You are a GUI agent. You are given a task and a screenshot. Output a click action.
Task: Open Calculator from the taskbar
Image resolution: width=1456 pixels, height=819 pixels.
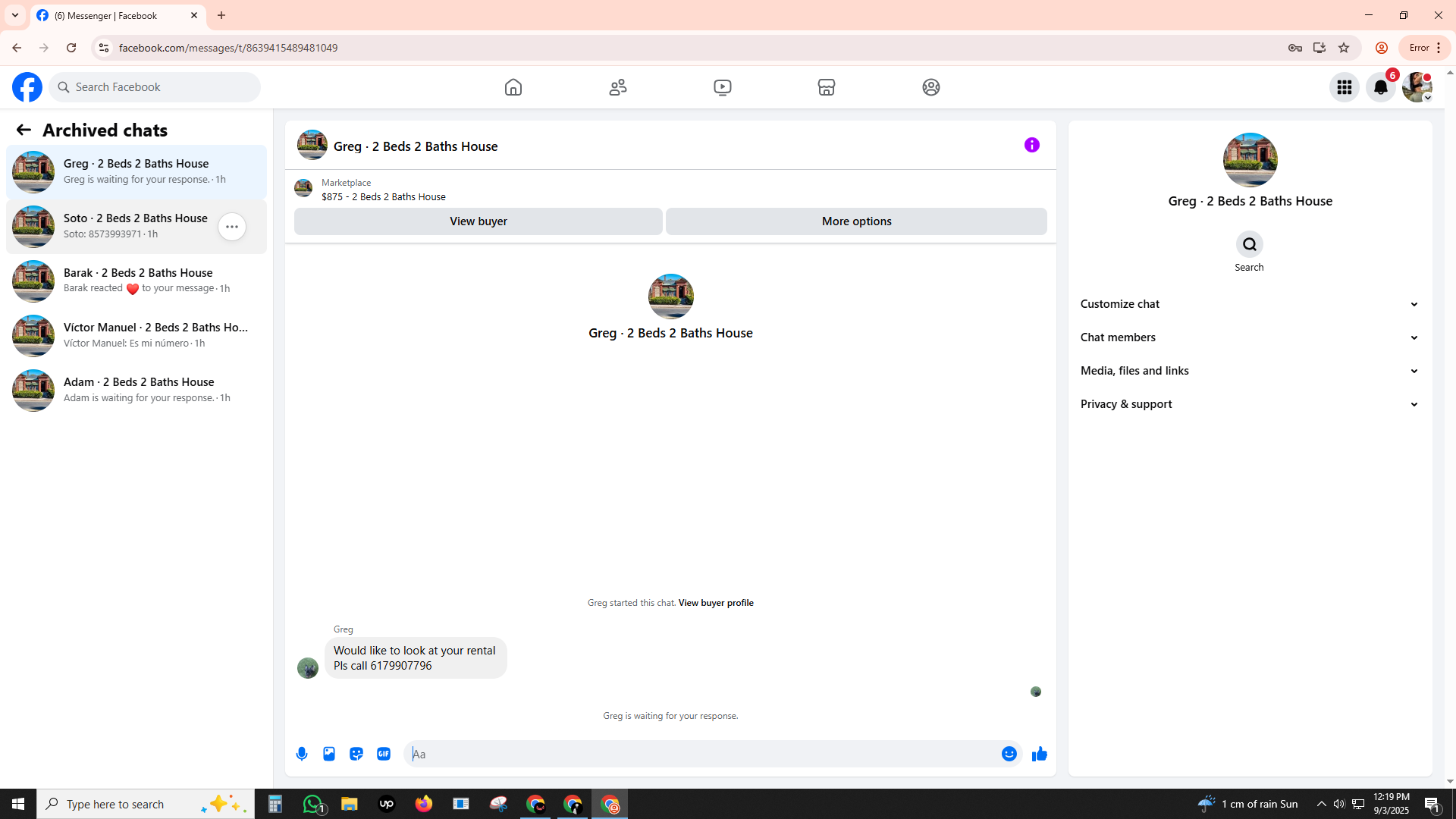click(x=275, y=804)
